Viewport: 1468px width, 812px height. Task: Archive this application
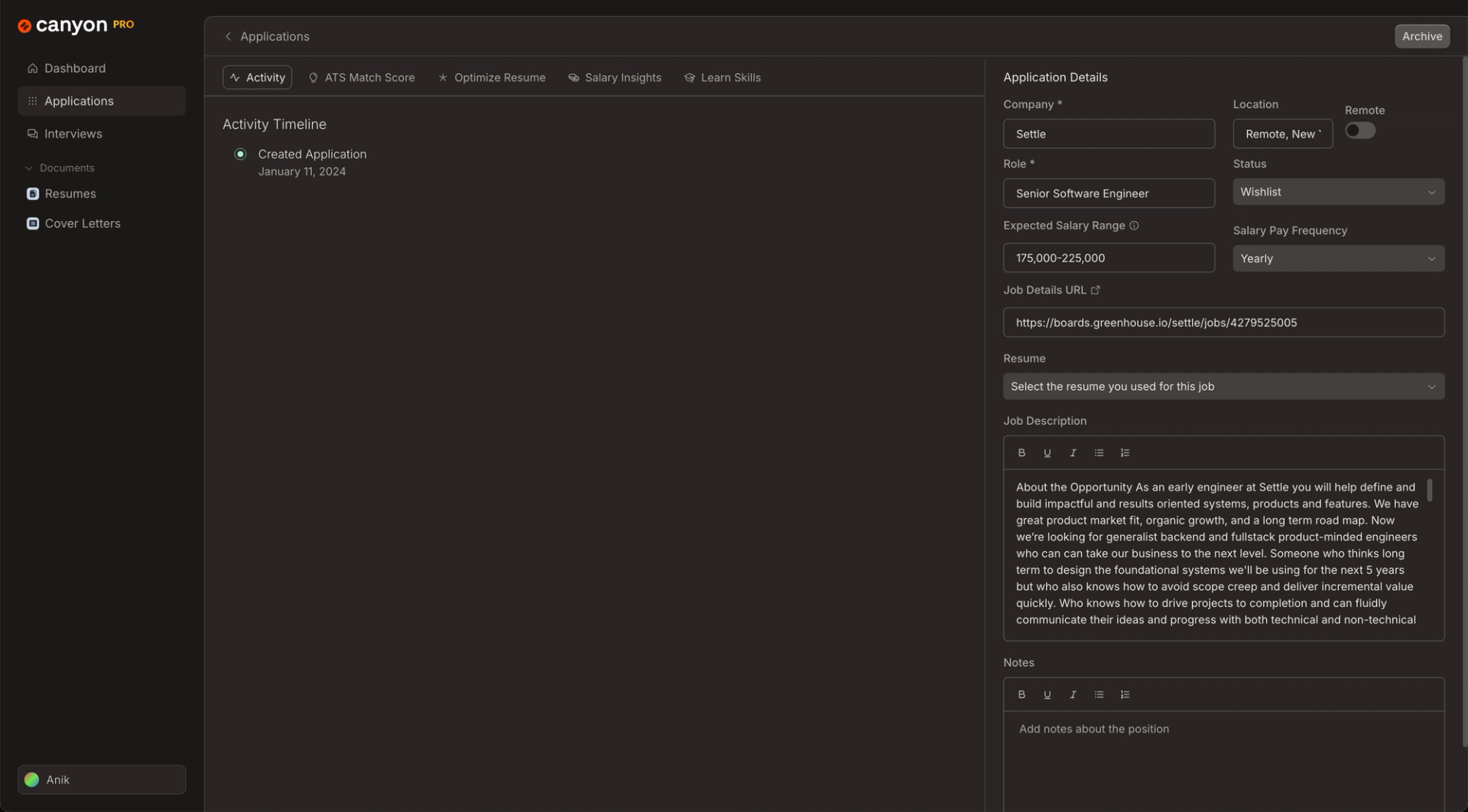pos(1421,36)
